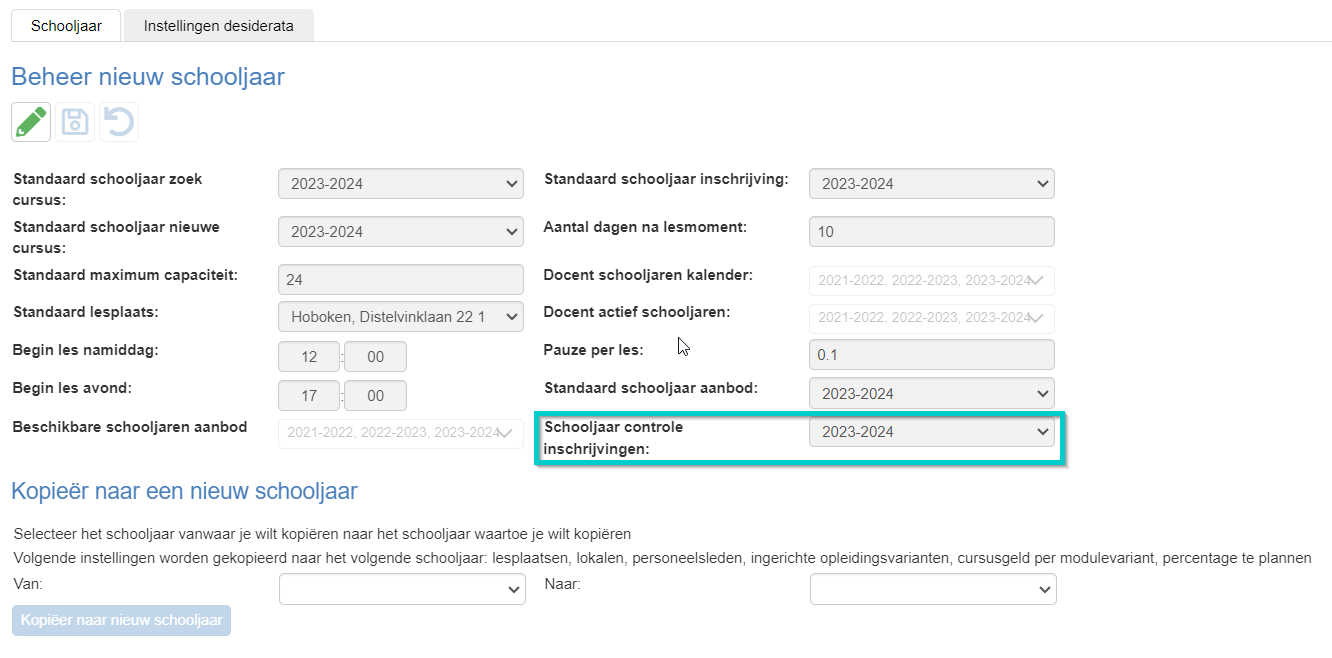The image size is (1332, 658).
Task: Open Standaard lesplaats dropdown
Action: (401, 317)
